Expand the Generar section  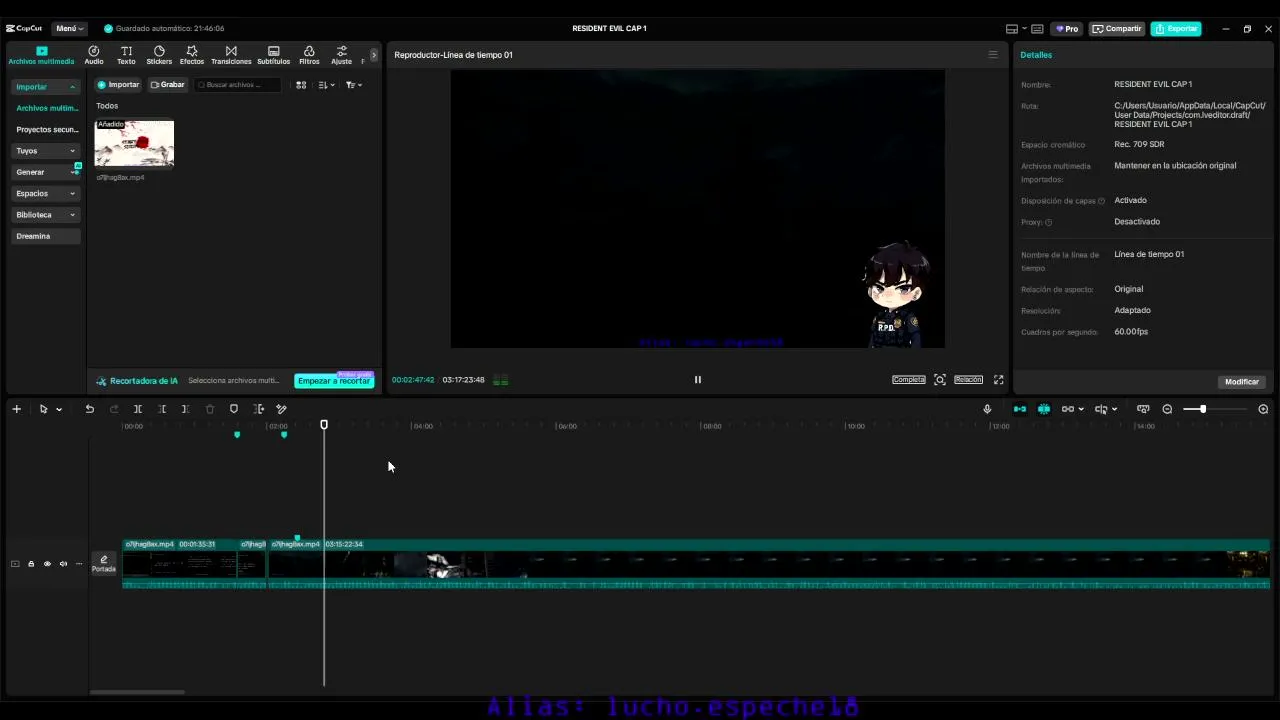point(45,172)
